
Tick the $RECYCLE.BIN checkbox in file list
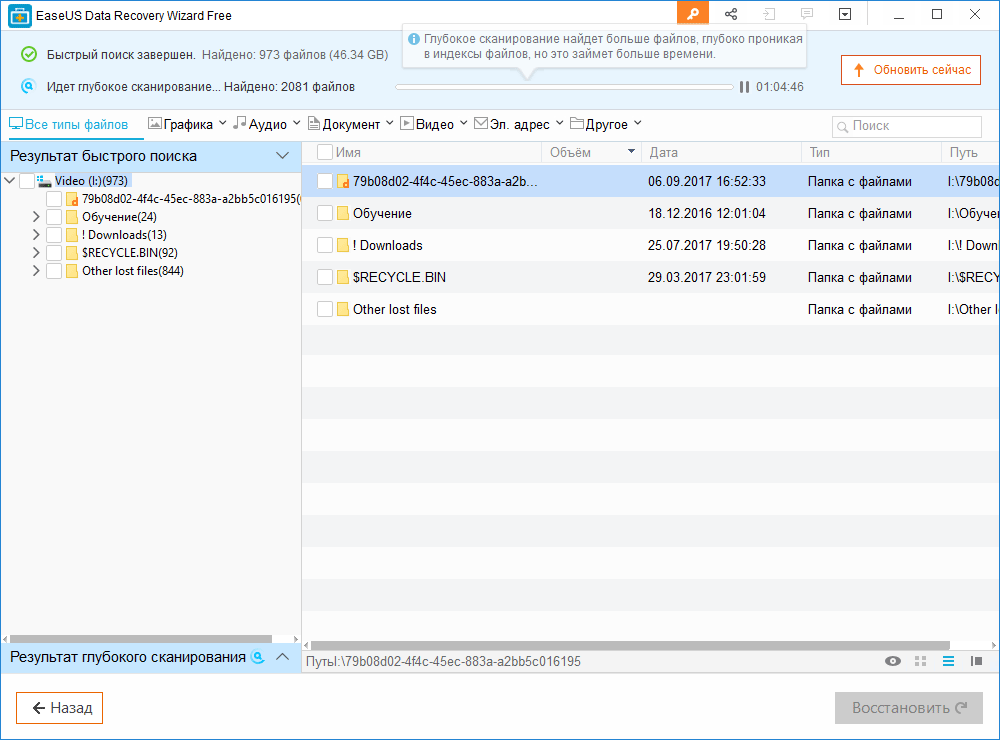325,277
